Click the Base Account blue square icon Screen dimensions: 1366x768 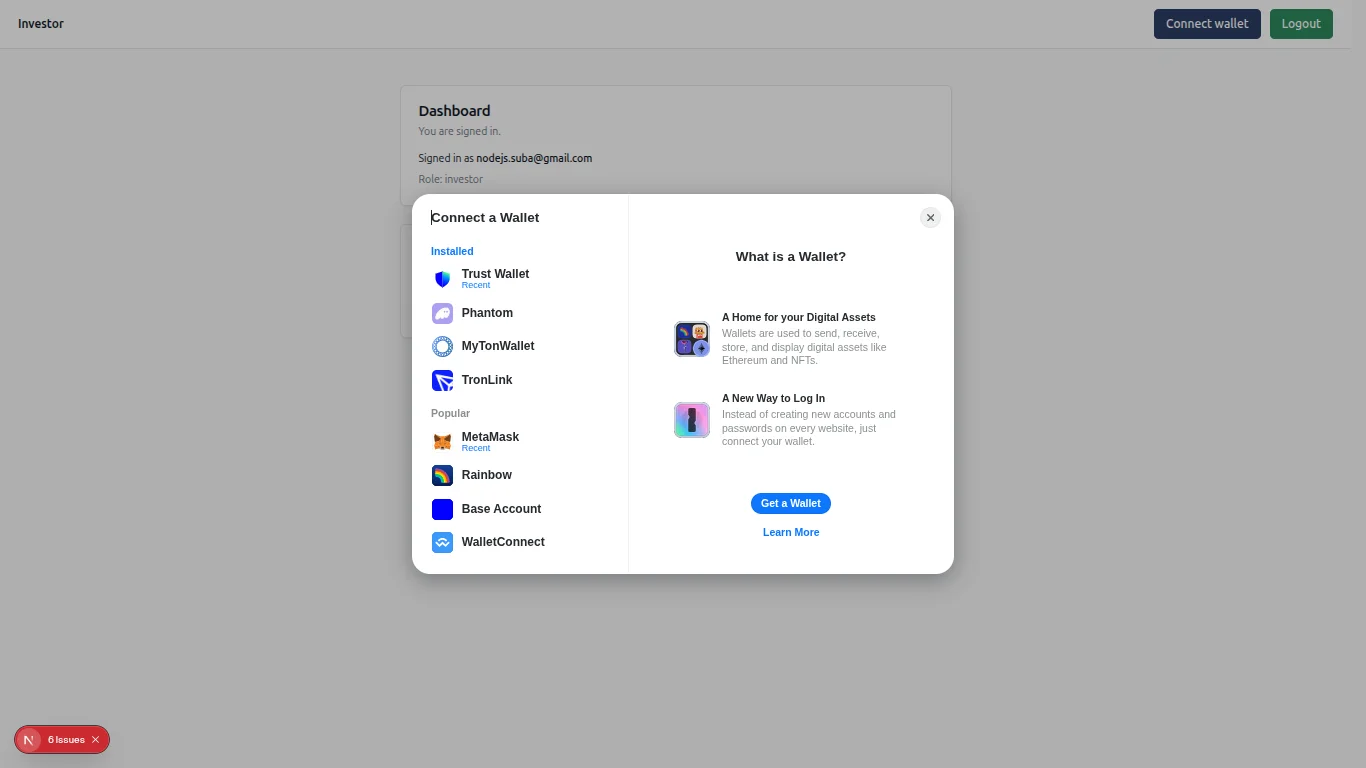point(442,509)
